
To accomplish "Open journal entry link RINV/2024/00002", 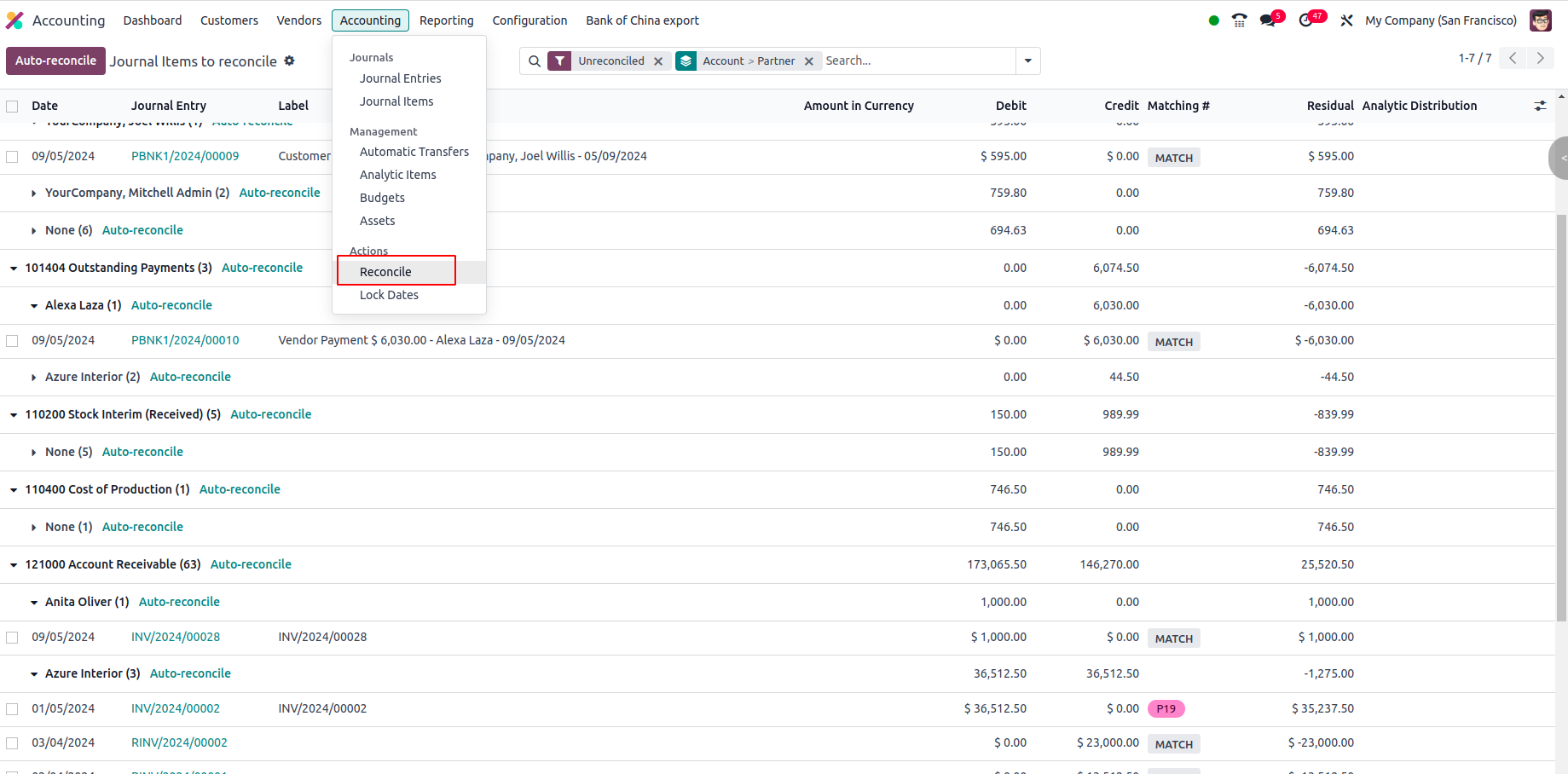I will pyautogui.click(x=179, y=742).
